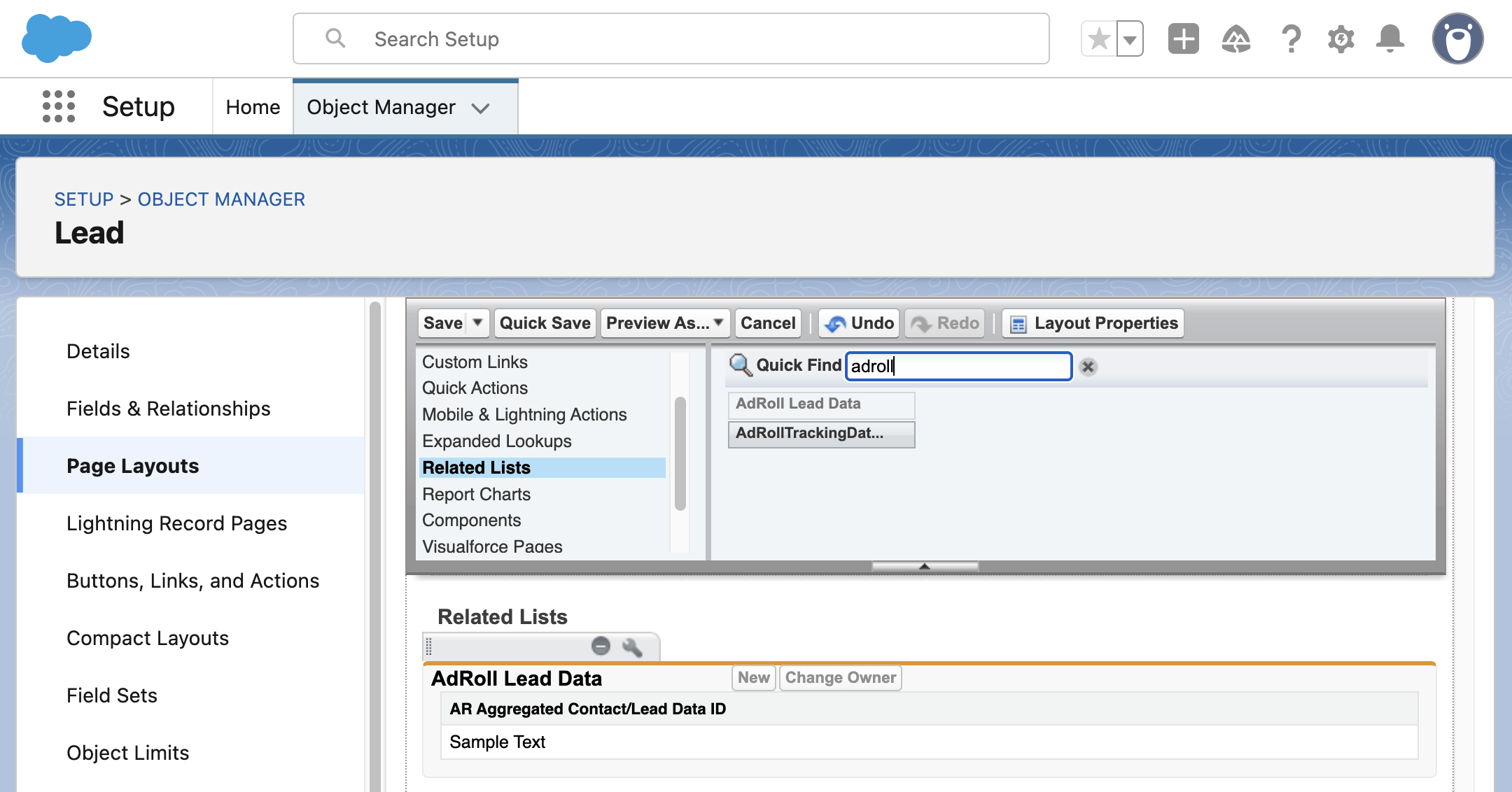Image resolution: width=1512 pixels, height=792 pixels.
Task: Select Visualforce Pages in the palette list
Action: pos(542,546)
